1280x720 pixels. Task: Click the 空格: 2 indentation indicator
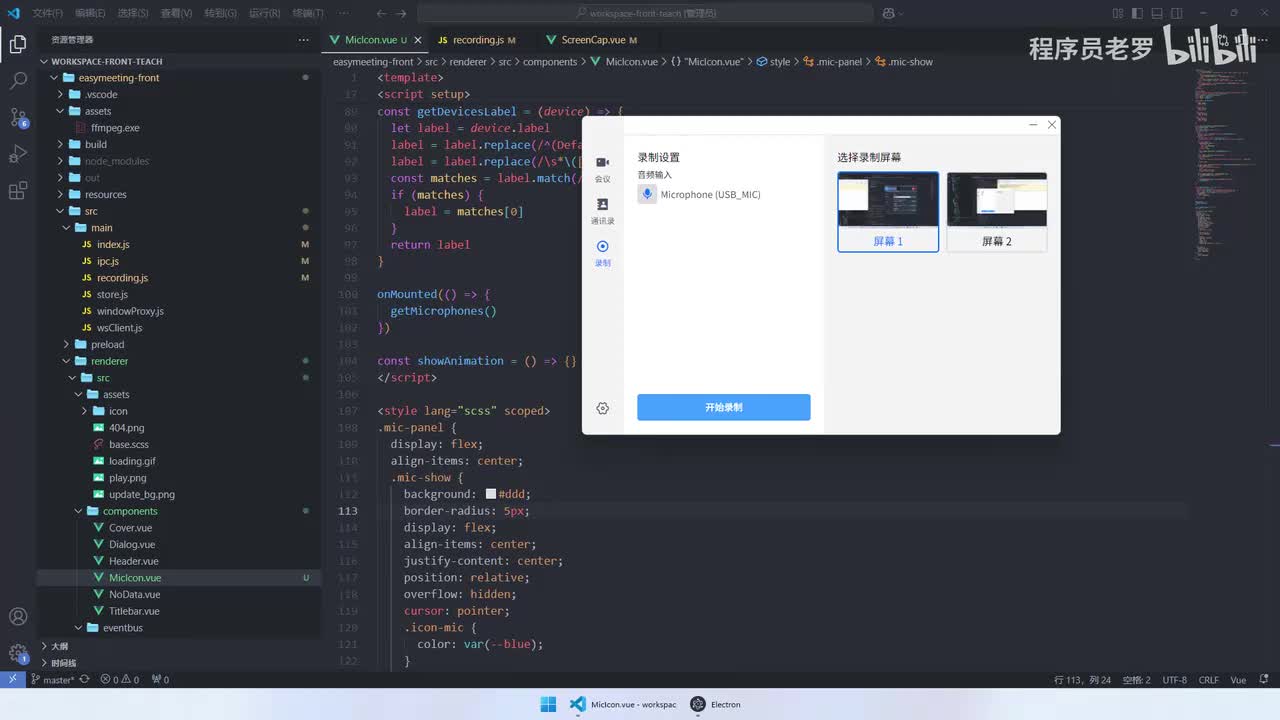click(1136, 680)
